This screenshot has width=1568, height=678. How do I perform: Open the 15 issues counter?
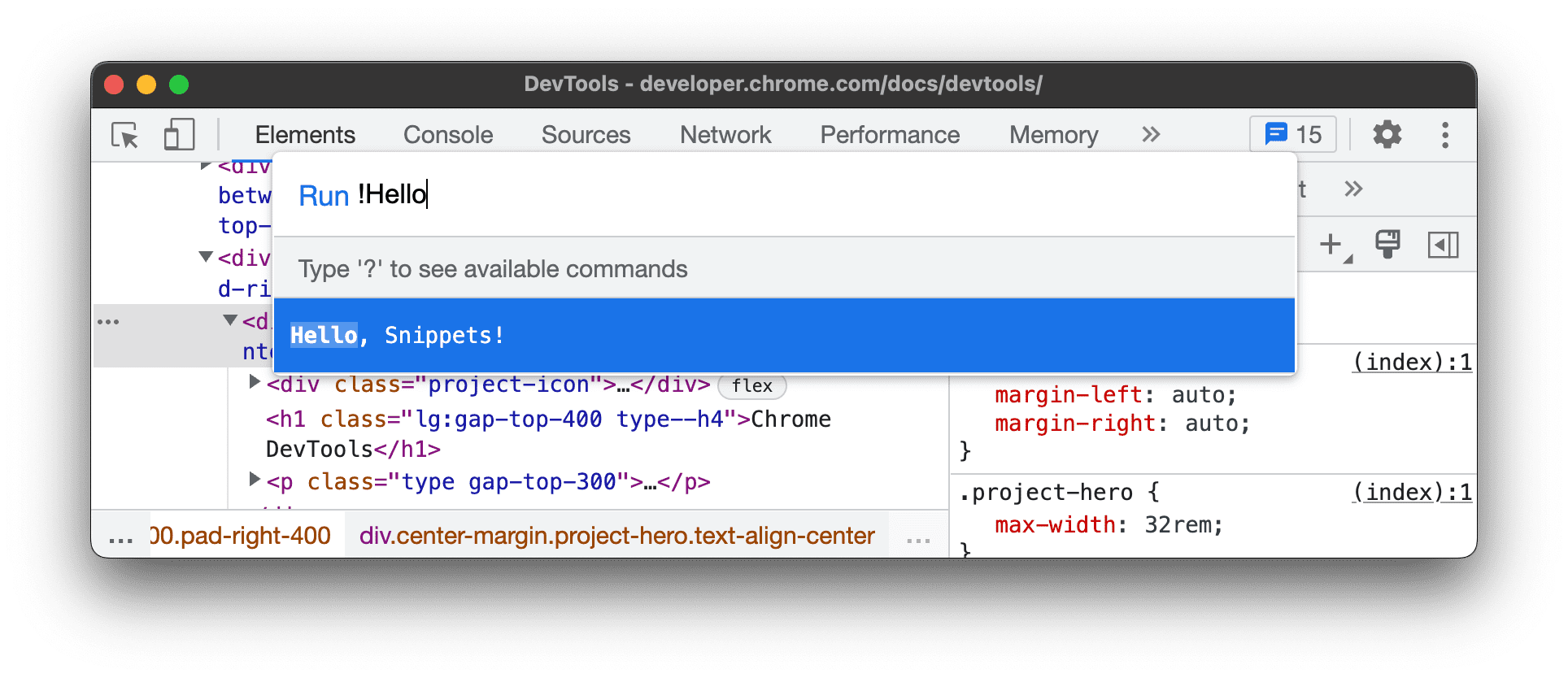1292,135
